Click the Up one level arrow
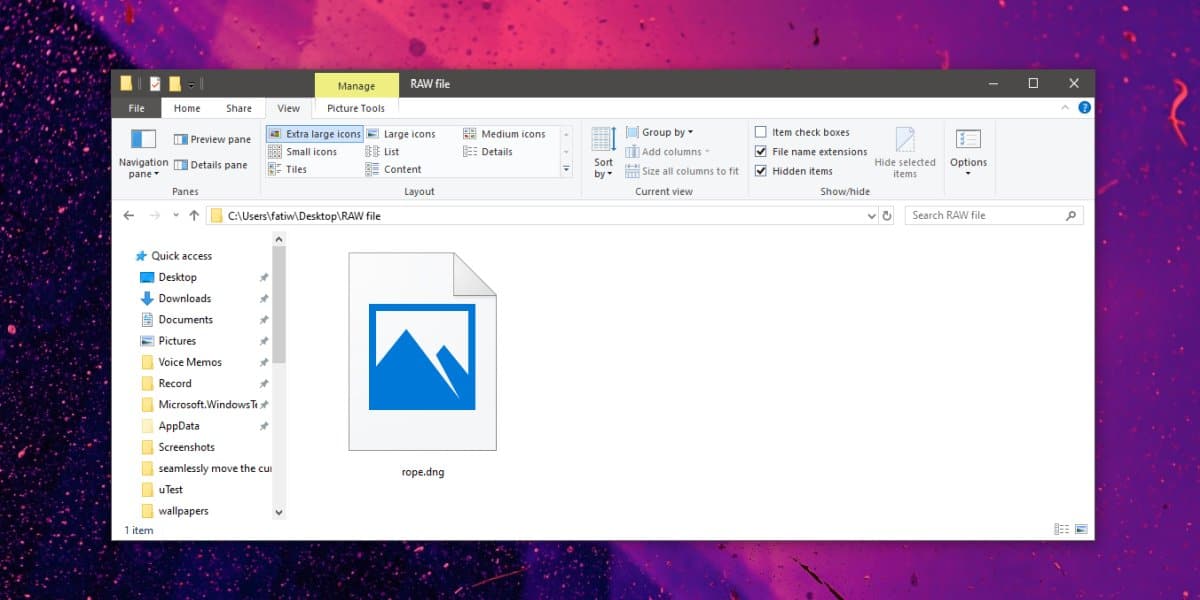This screenshot has width=1200, height=600. click(194, 215)
